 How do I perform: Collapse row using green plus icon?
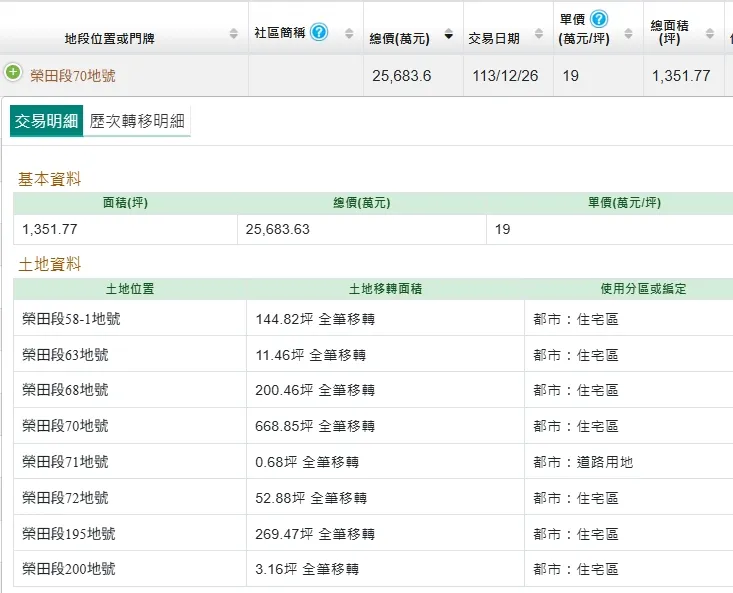[13, 73]
